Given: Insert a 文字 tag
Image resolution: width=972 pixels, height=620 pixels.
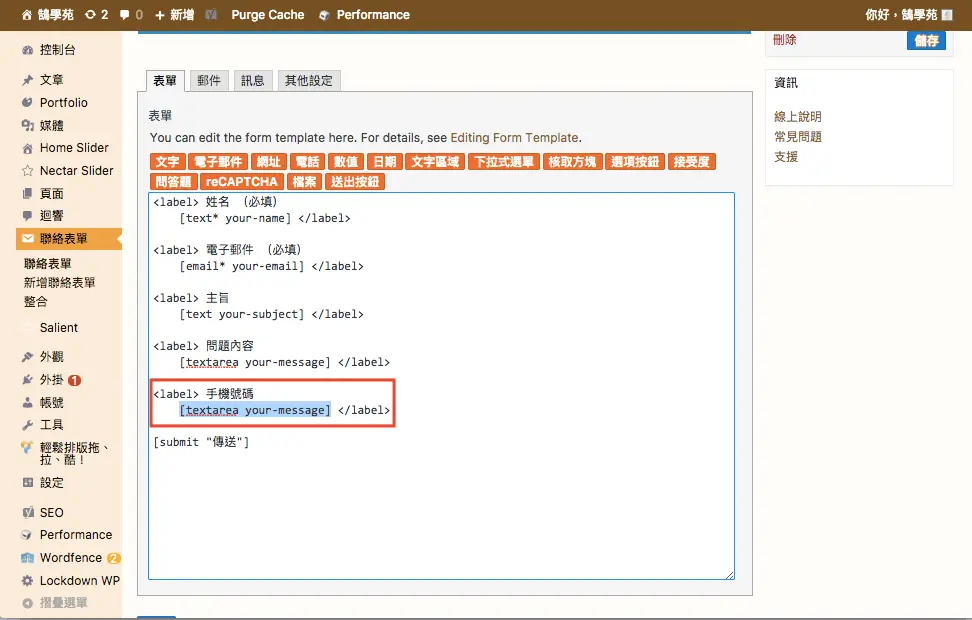Looking at the screenshot, I should pos(167,162).
